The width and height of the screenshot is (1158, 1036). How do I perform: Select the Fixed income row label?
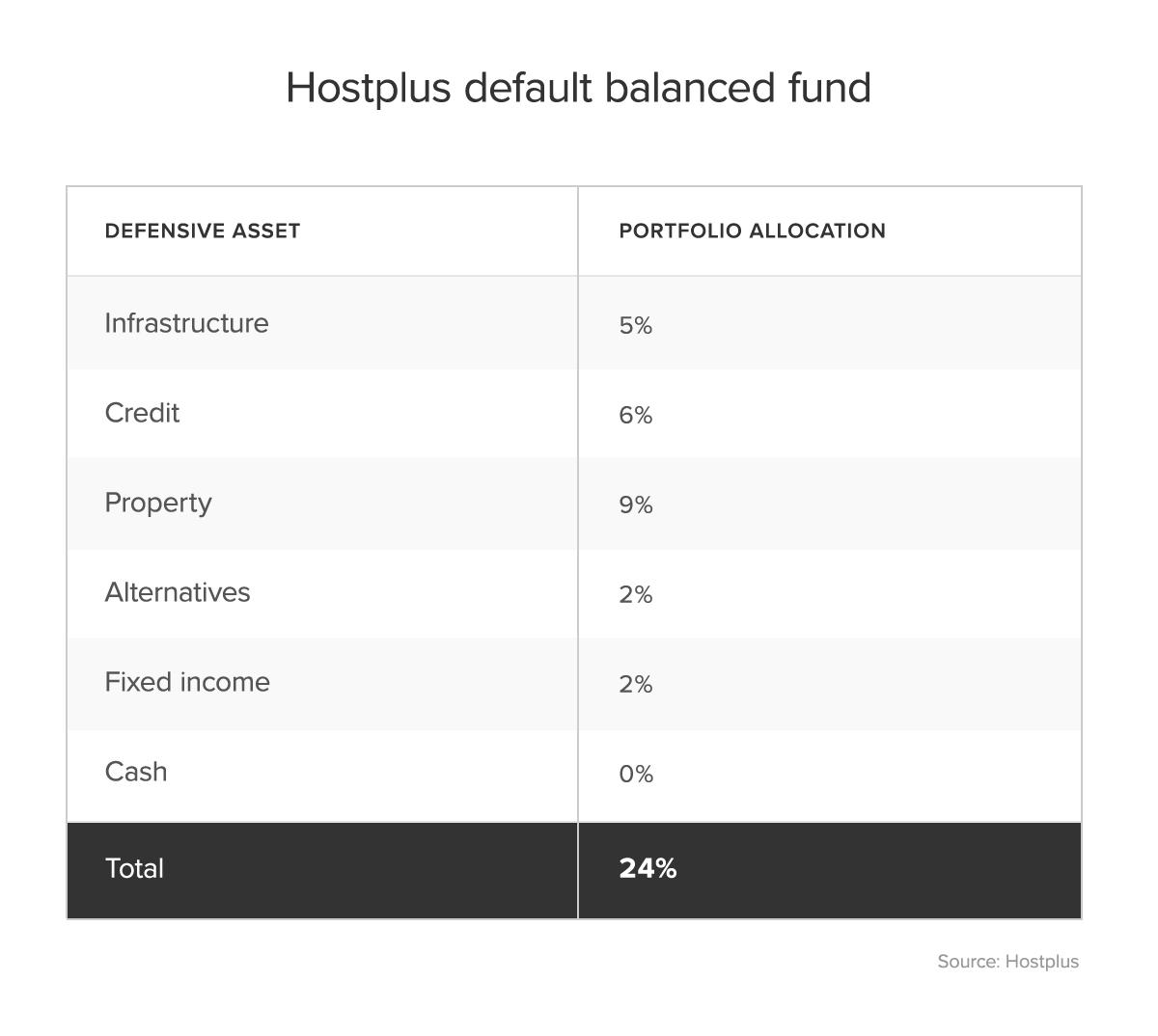pos(187,682)
